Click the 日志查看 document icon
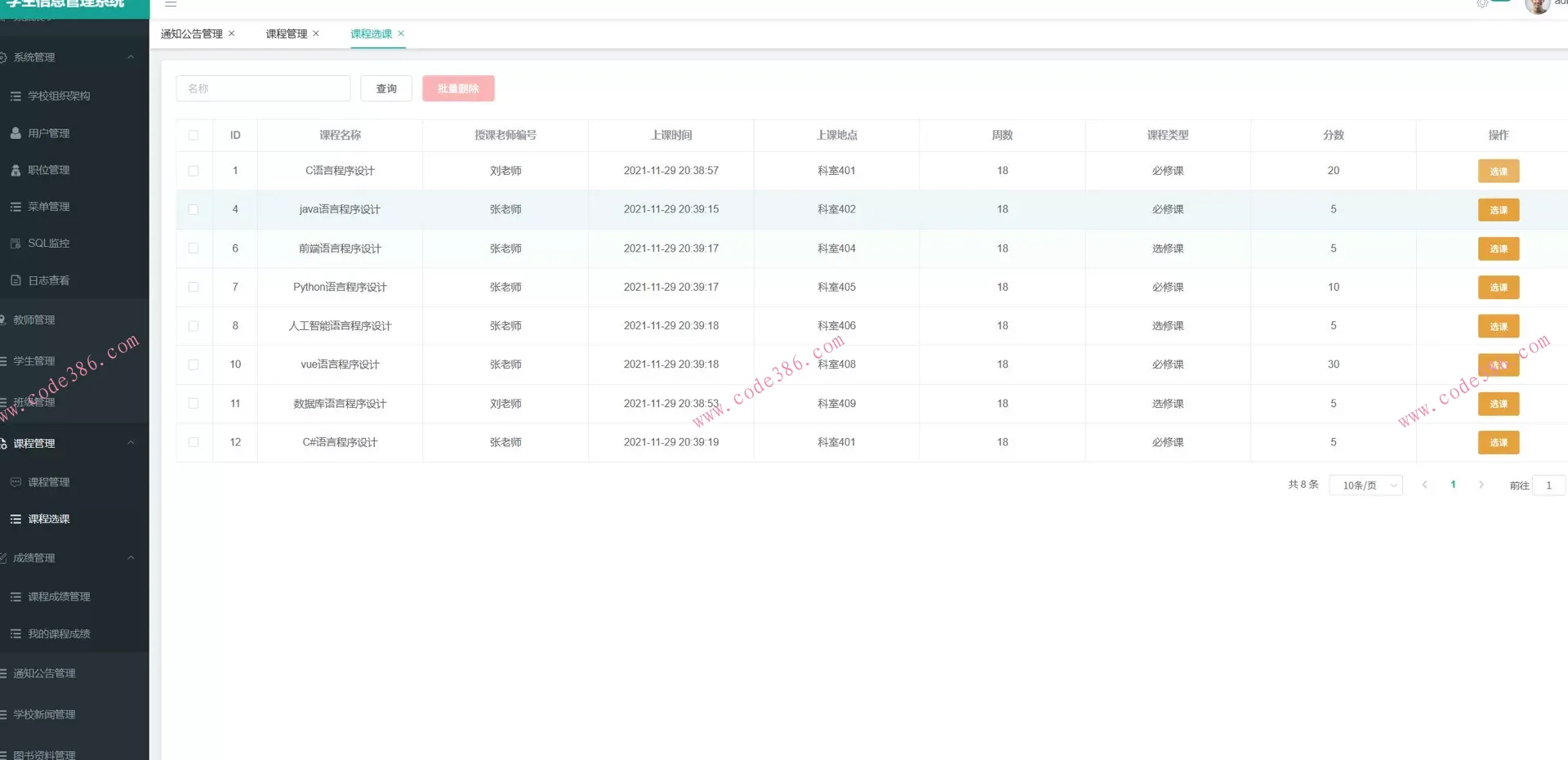Image resolution: width=1568 pixels, height=760 pixels. [x=16, y=280]
